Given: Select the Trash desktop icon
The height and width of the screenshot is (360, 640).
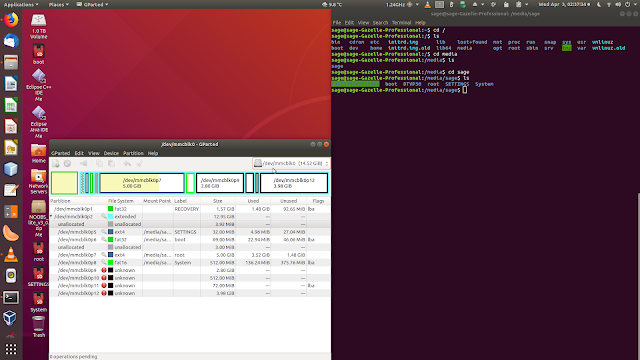Looking at the screenshot, I should pyautogui.click(x=38, y=327).
